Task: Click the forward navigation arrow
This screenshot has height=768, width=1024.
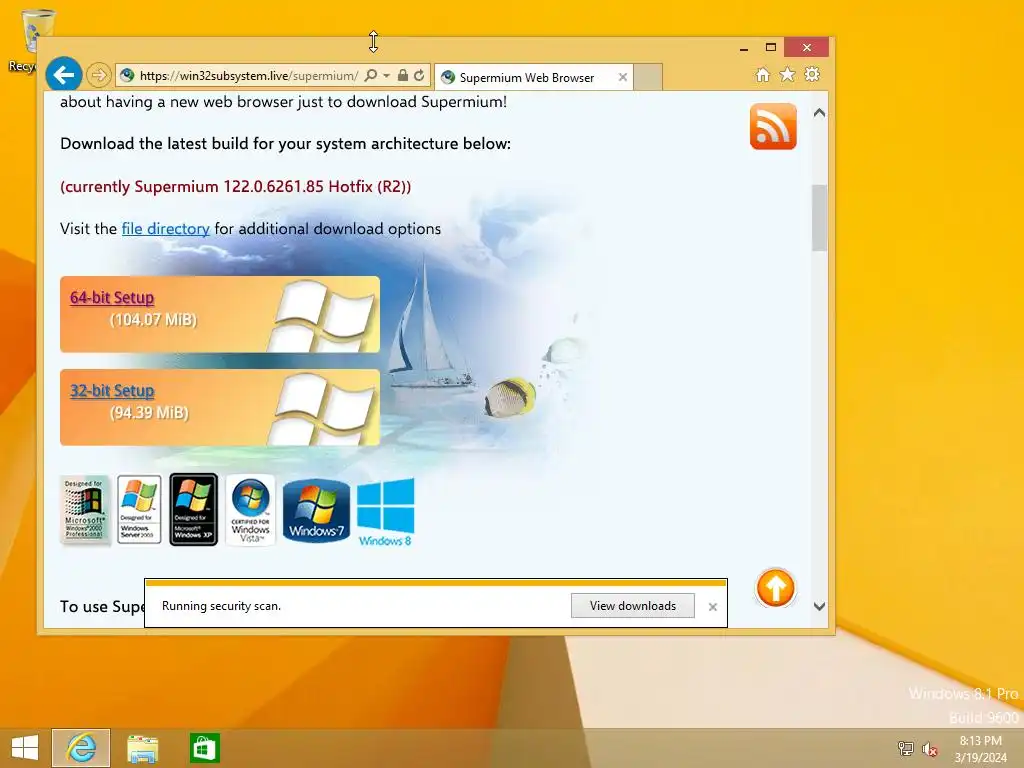Action: 99,75
